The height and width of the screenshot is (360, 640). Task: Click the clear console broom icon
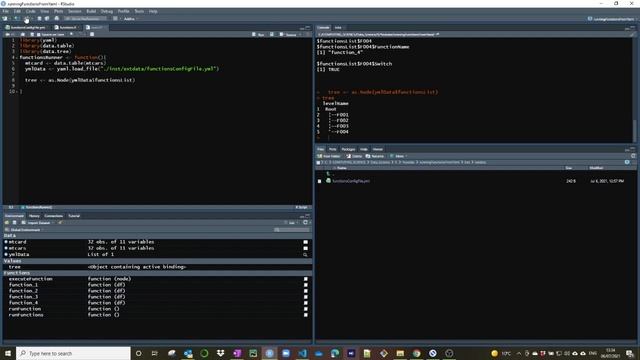tap(632, 35)
